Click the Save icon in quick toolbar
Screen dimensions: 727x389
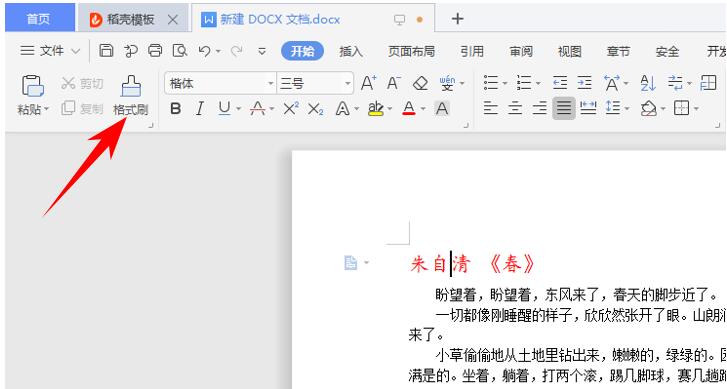[106, 51]
